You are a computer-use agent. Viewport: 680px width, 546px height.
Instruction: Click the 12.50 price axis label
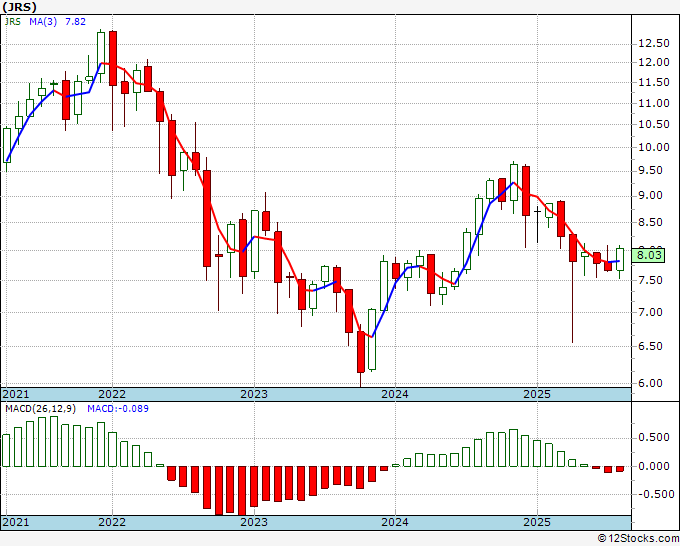point(654,43)
